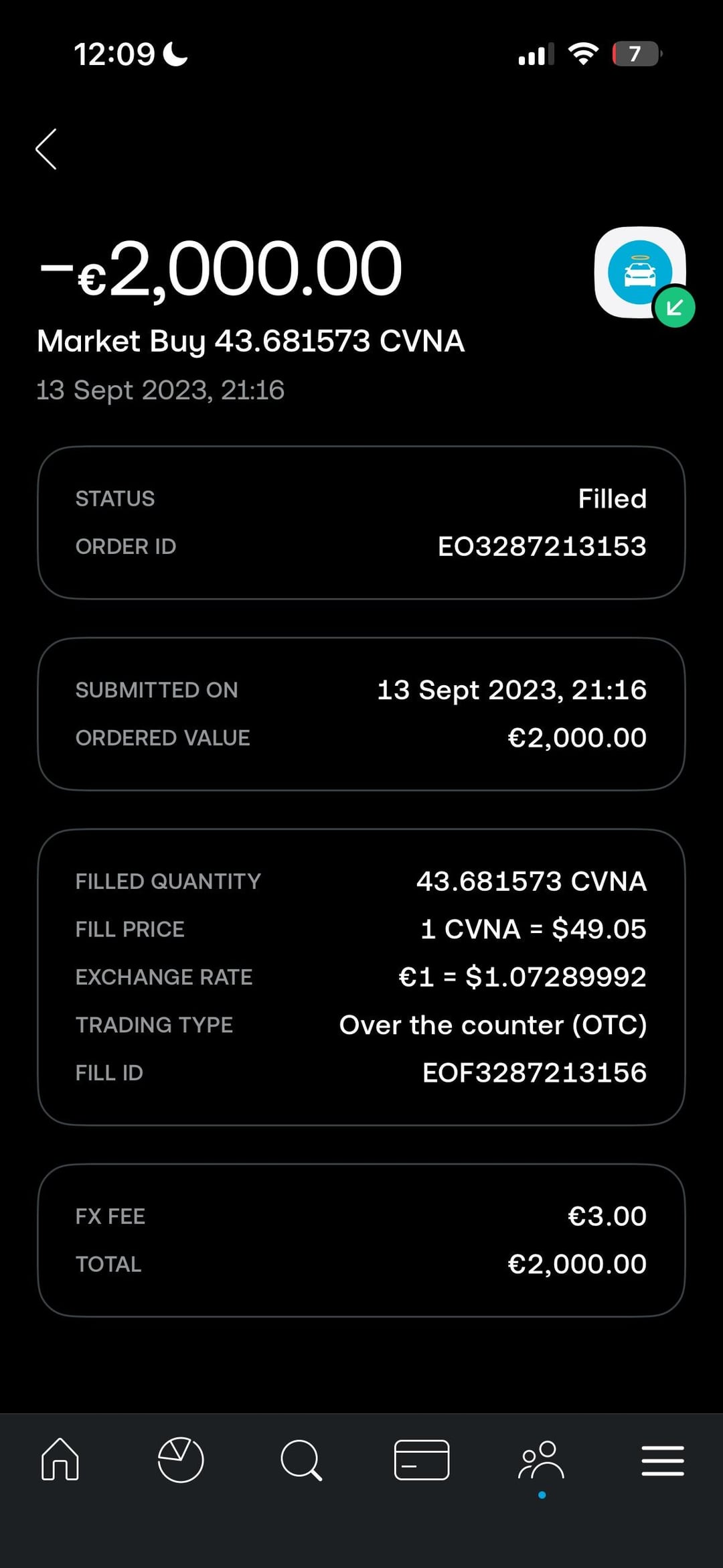Tap the green buy arrow badge
The width and height of the screenshot is (723, 1568).
pos(674,307)
